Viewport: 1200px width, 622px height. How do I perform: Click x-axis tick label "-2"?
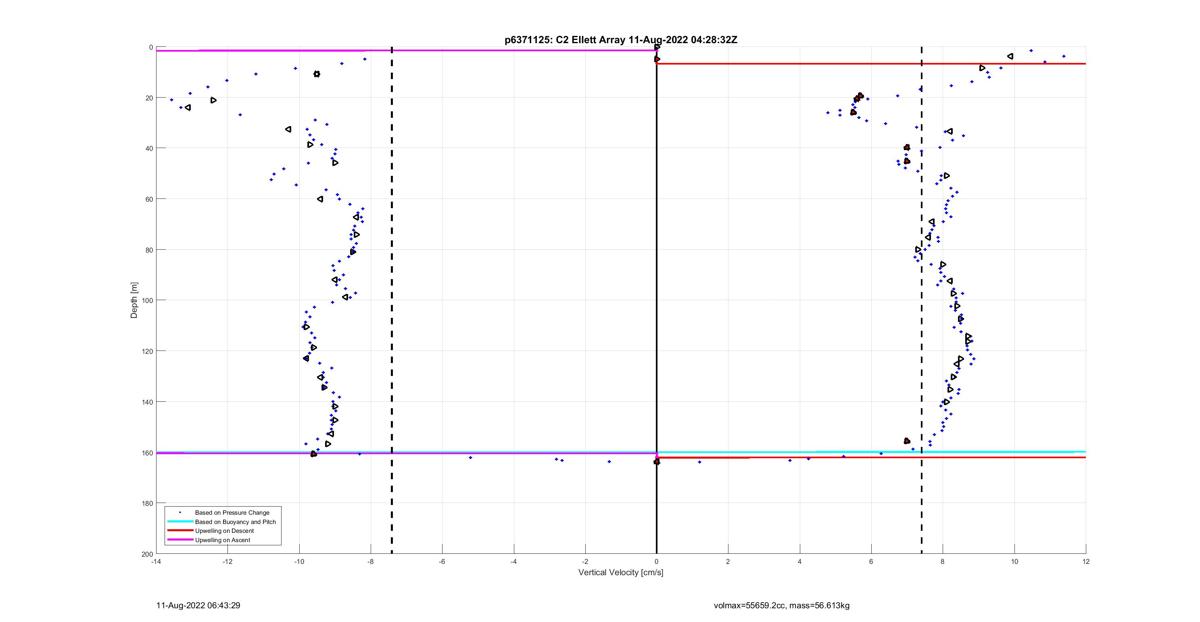585,561
